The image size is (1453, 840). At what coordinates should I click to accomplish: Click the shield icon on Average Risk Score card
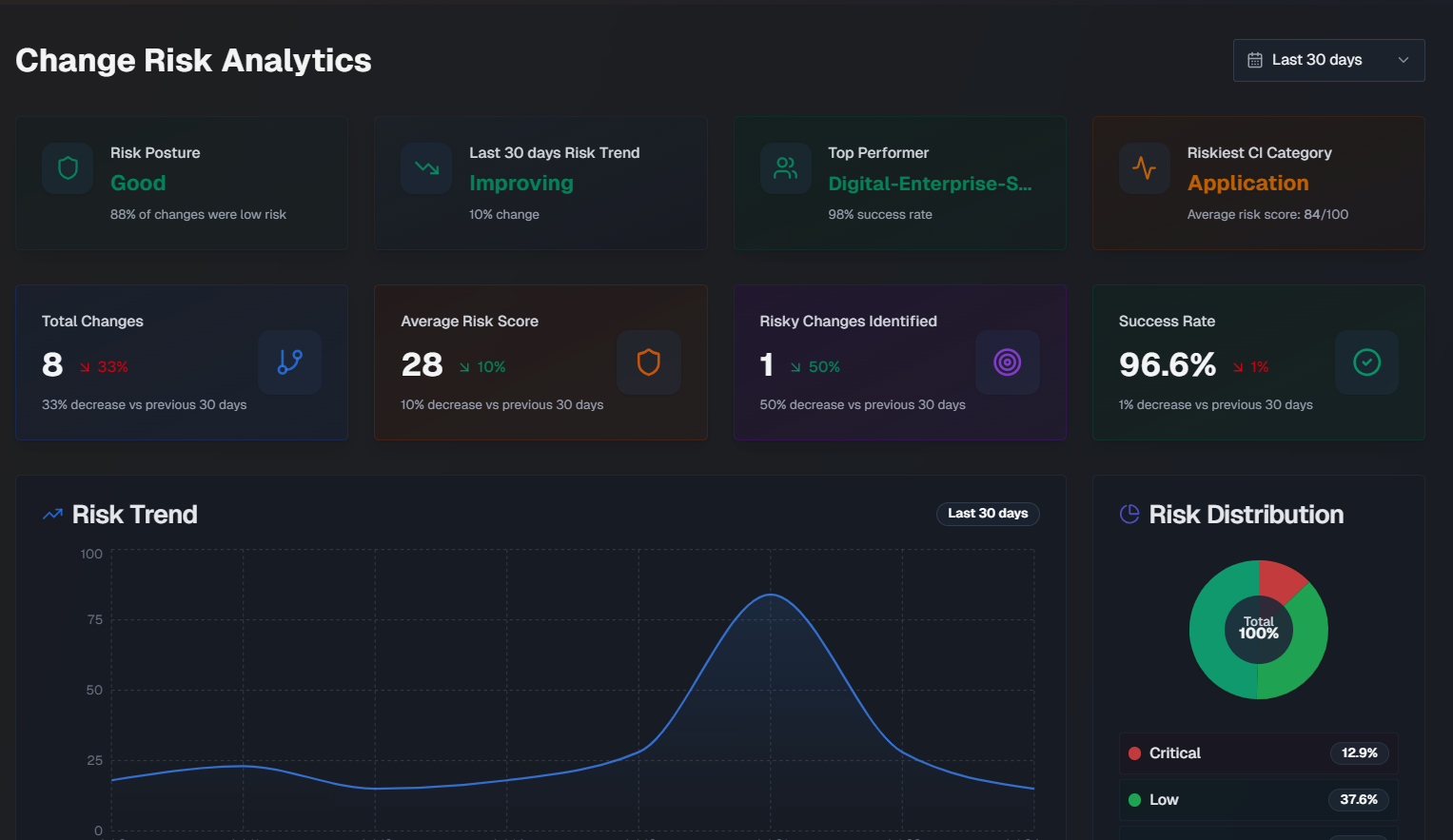648,362
